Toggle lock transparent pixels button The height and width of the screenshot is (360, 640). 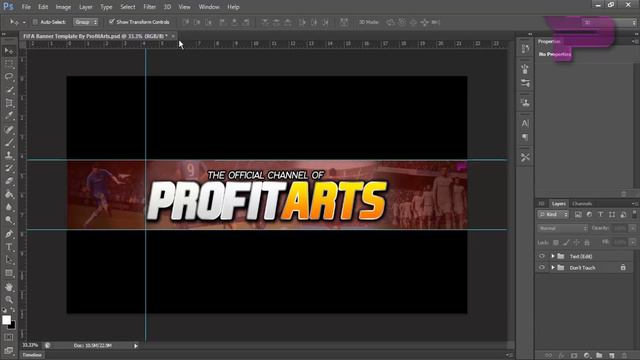(x=556, y=242)
